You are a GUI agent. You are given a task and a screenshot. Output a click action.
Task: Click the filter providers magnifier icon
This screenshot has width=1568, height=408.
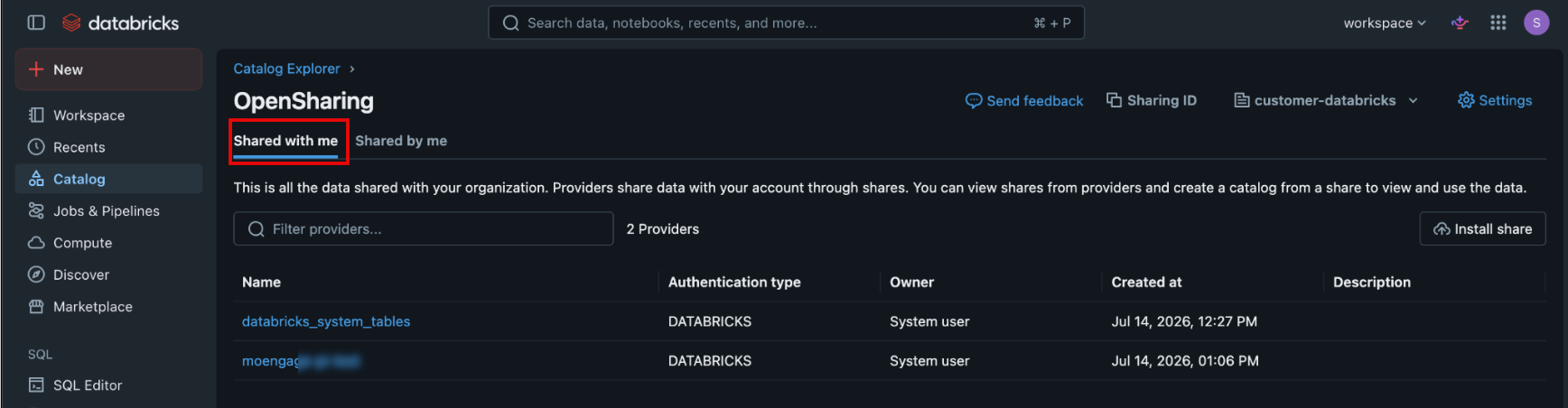click(x=257, y=229)
